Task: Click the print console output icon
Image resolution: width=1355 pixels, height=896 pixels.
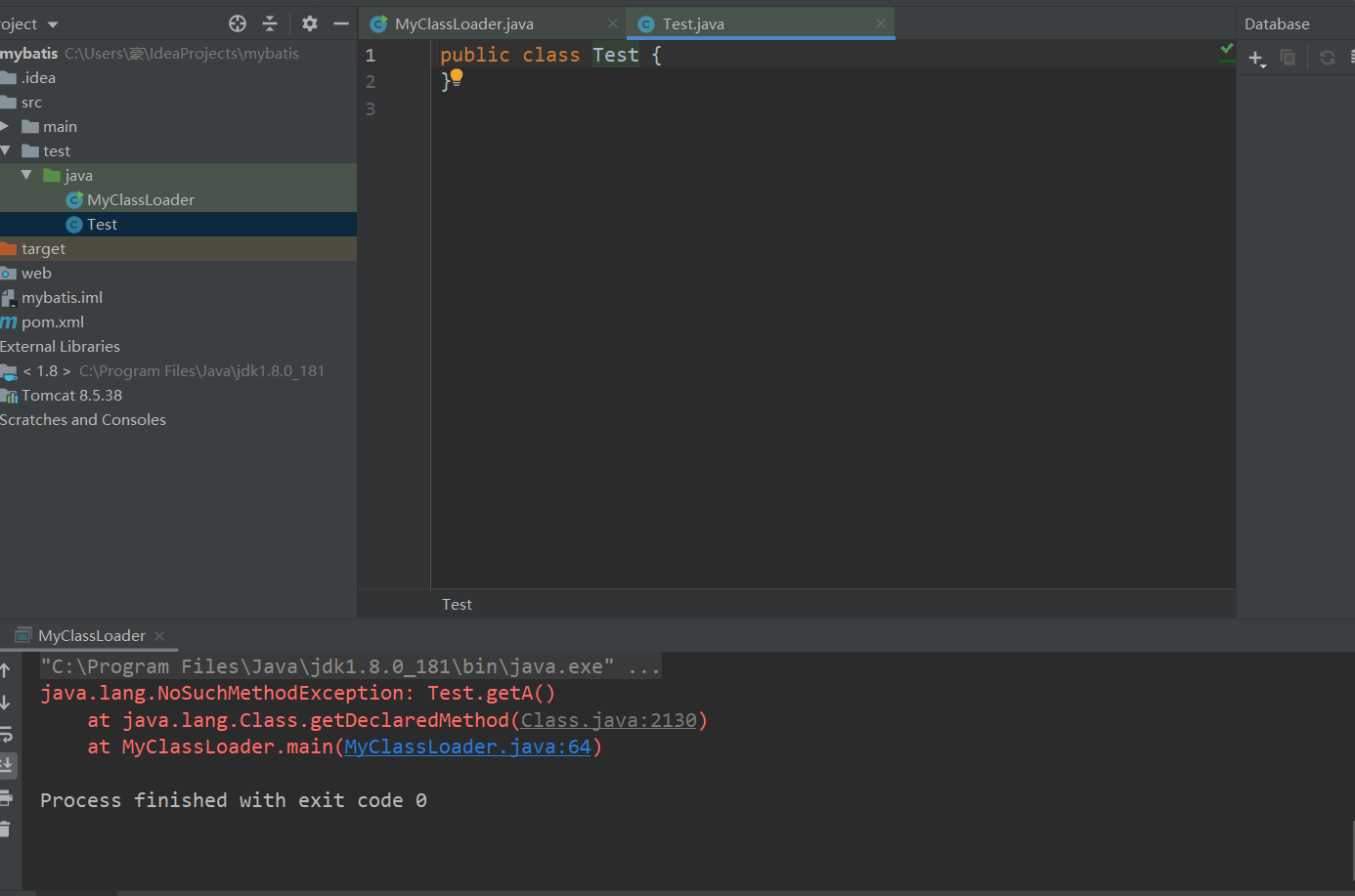Action: 5,797
